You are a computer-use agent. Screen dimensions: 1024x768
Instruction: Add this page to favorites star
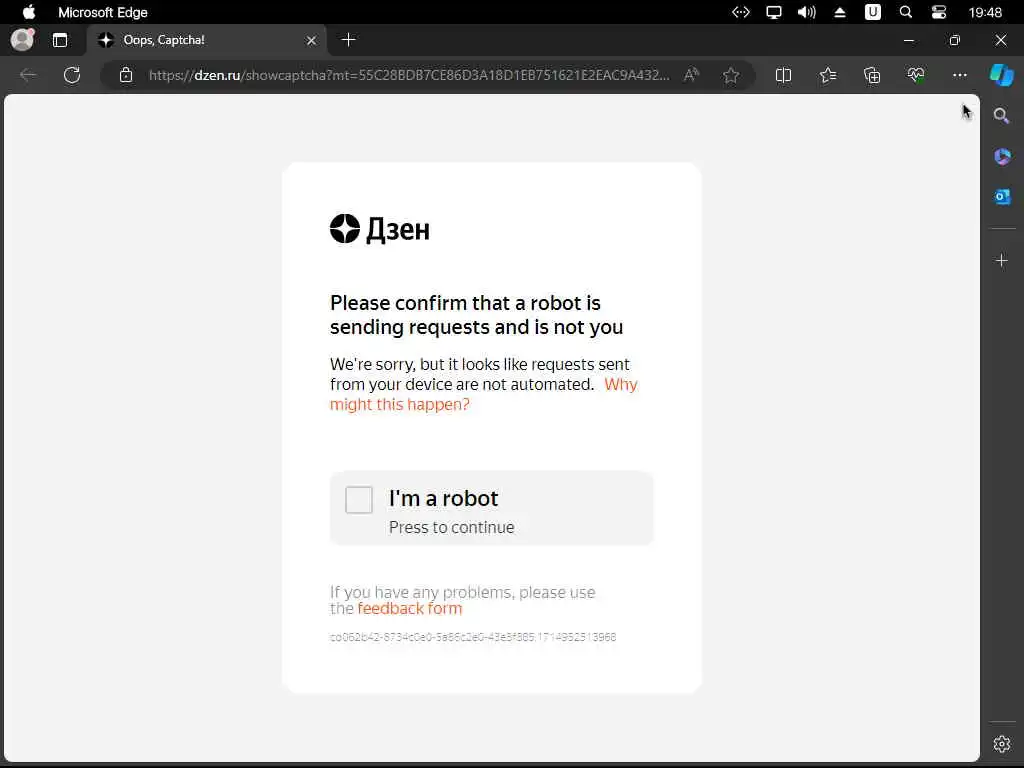coord(731,75)
